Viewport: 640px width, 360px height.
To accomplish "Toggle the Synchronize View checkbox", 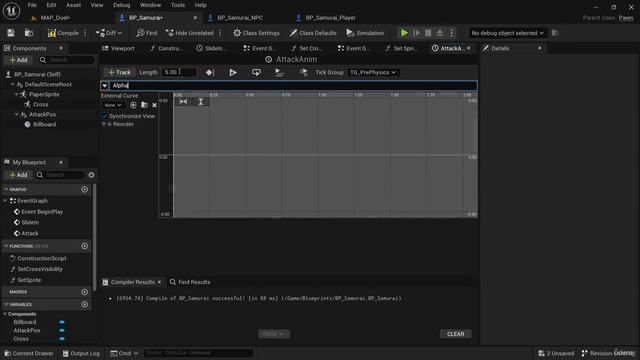I will pyautogui.click(x=104, y=116).
